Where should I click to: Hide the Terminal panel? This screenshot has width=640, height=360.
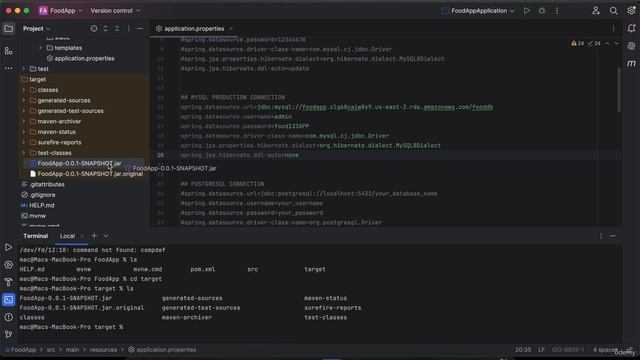[613, 236]
